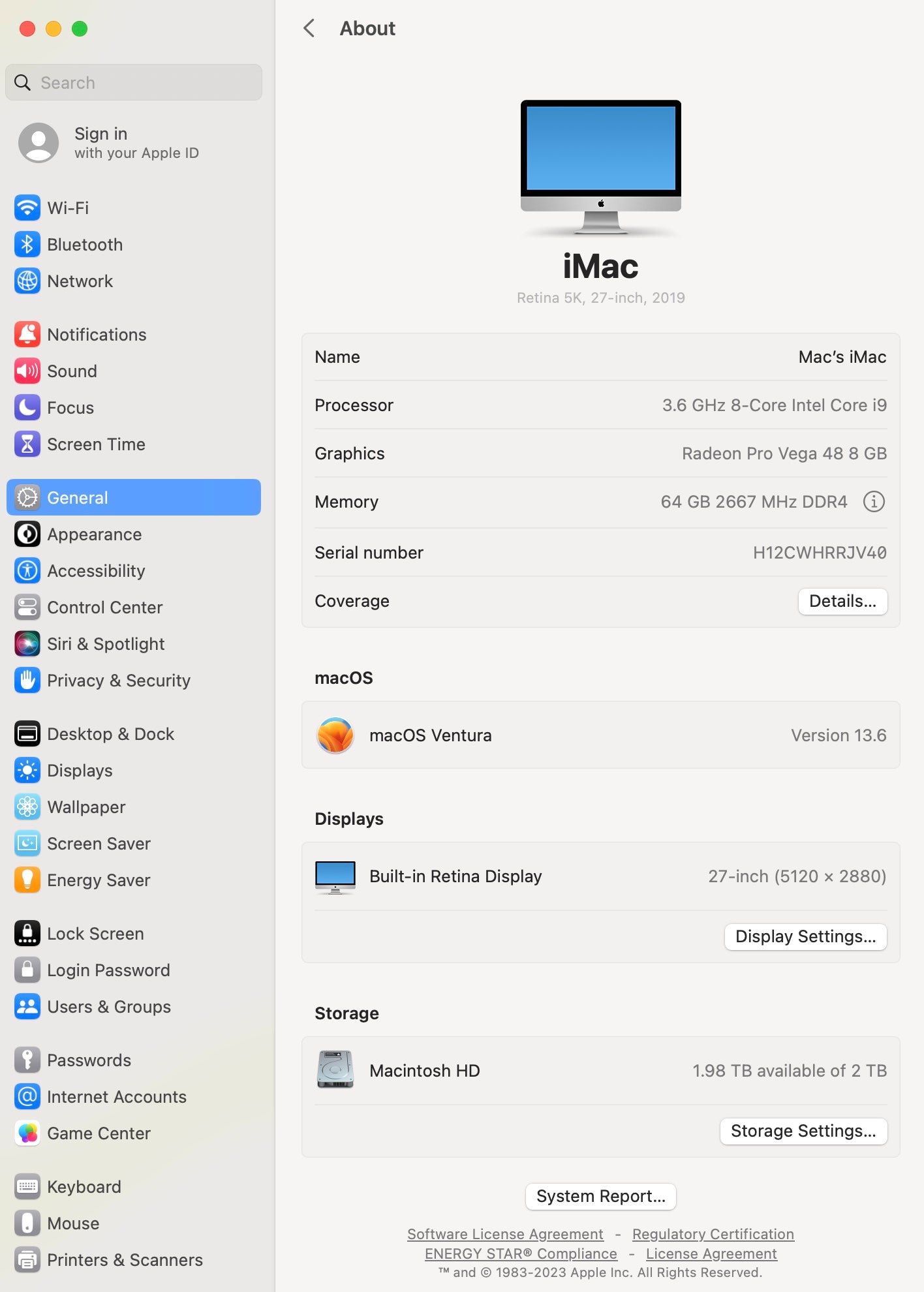Click the Memory info icon
The width and height of the screenshot is (924, 1292).
(x=874, y=502)
